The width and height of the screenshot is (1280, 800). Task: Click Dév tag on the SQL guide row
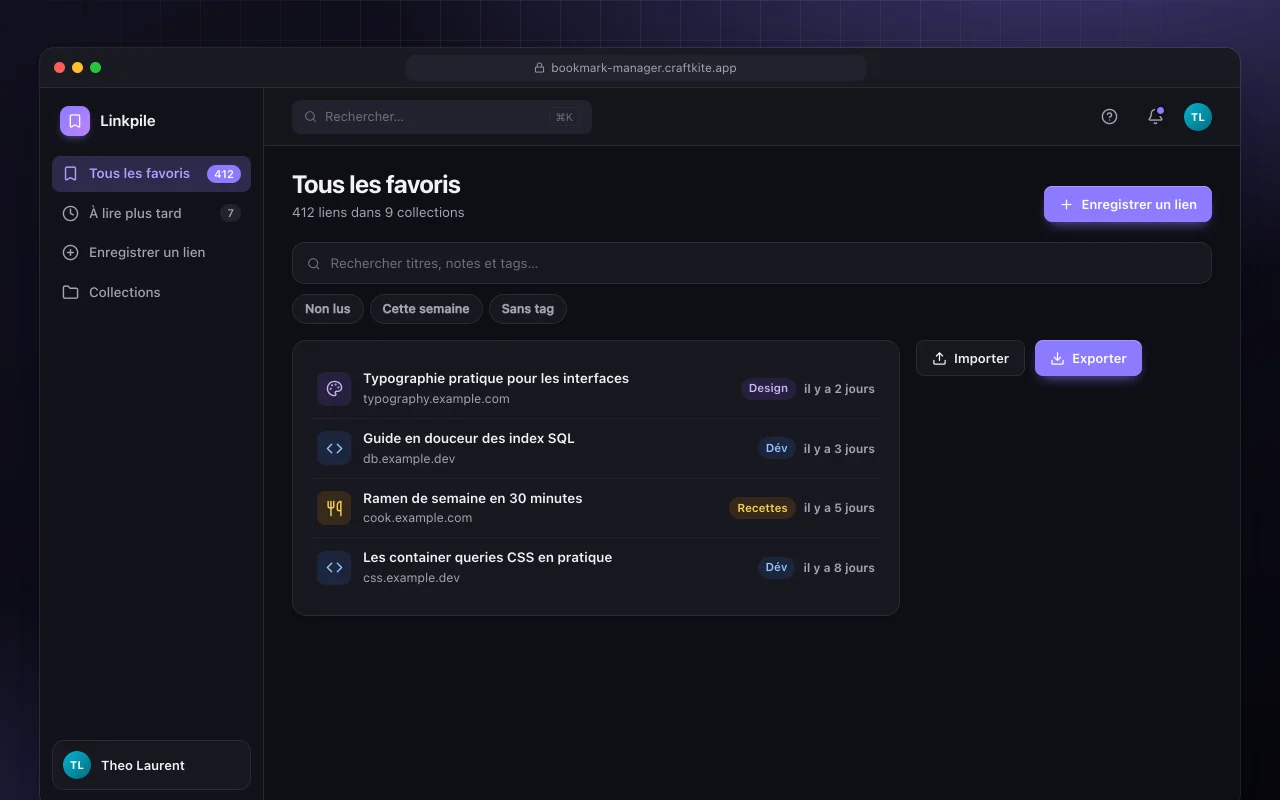click(x=777, y=448)
